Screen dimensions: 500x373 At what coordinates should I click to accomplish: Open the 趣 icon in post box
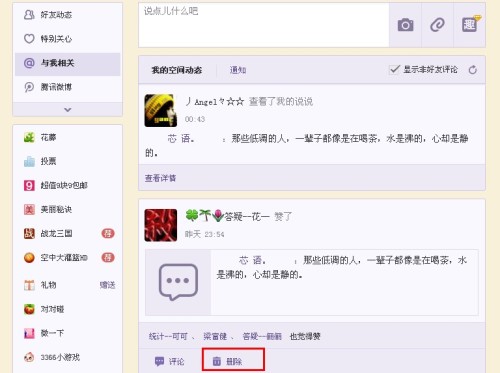pyautogui.click(x=470, y=24)
